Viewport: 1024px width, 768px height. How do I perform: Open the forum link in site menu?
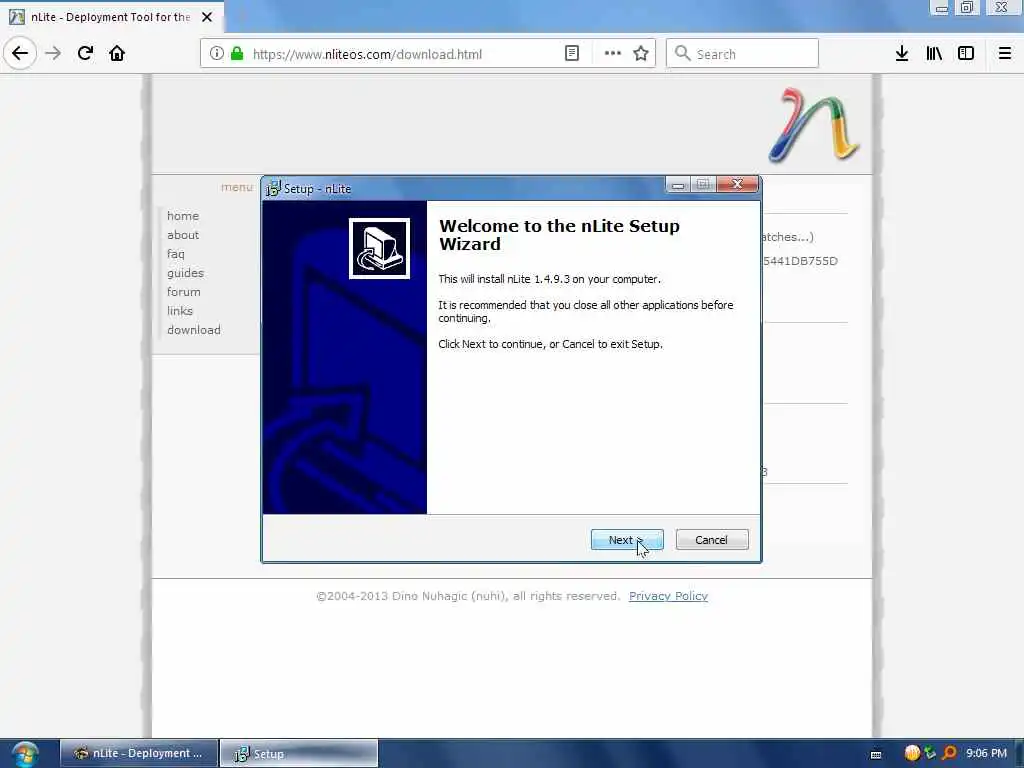click(x=184, y=291)
